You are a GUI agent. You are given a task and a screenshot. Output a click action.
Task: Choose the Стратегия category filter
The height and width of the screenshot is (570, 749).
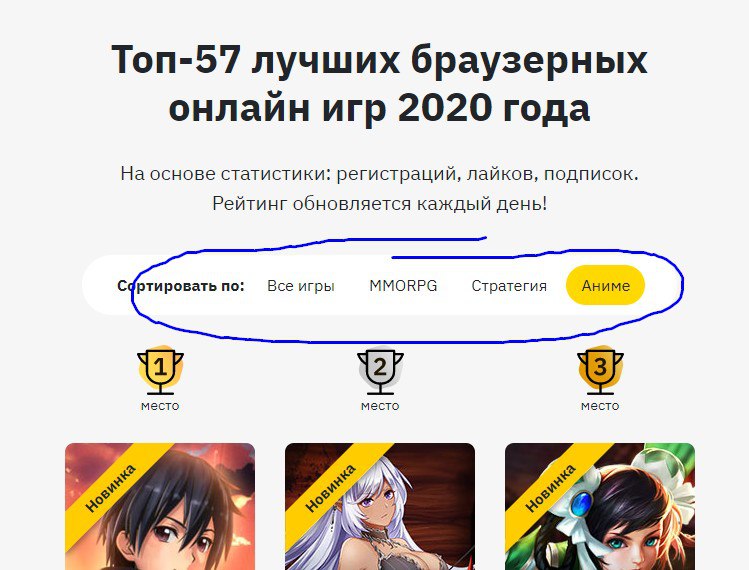tap(509, 285)
